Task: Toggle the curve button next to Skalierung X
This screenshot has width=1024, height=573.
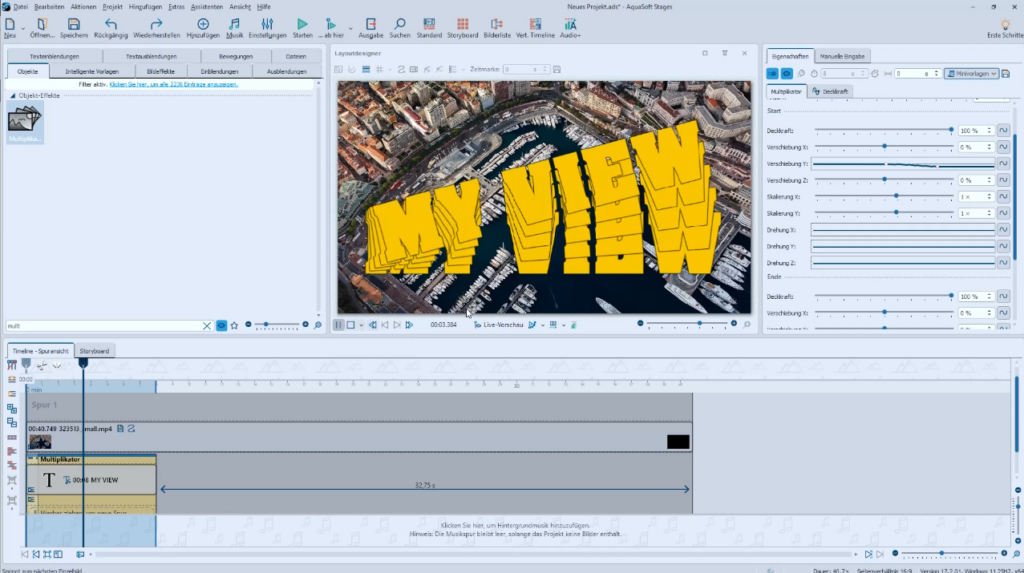Action: 1002,197
